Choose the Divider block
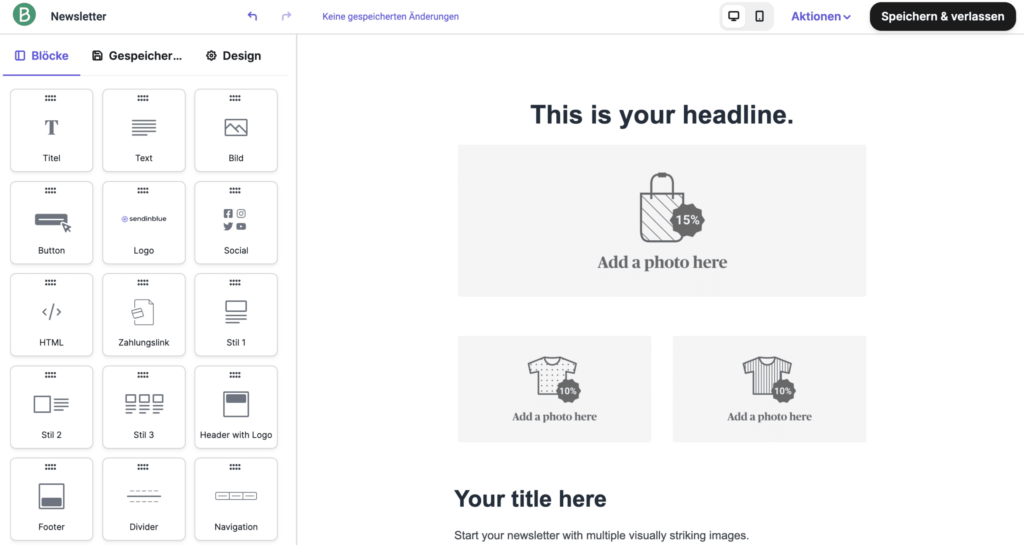 point(144,498)
